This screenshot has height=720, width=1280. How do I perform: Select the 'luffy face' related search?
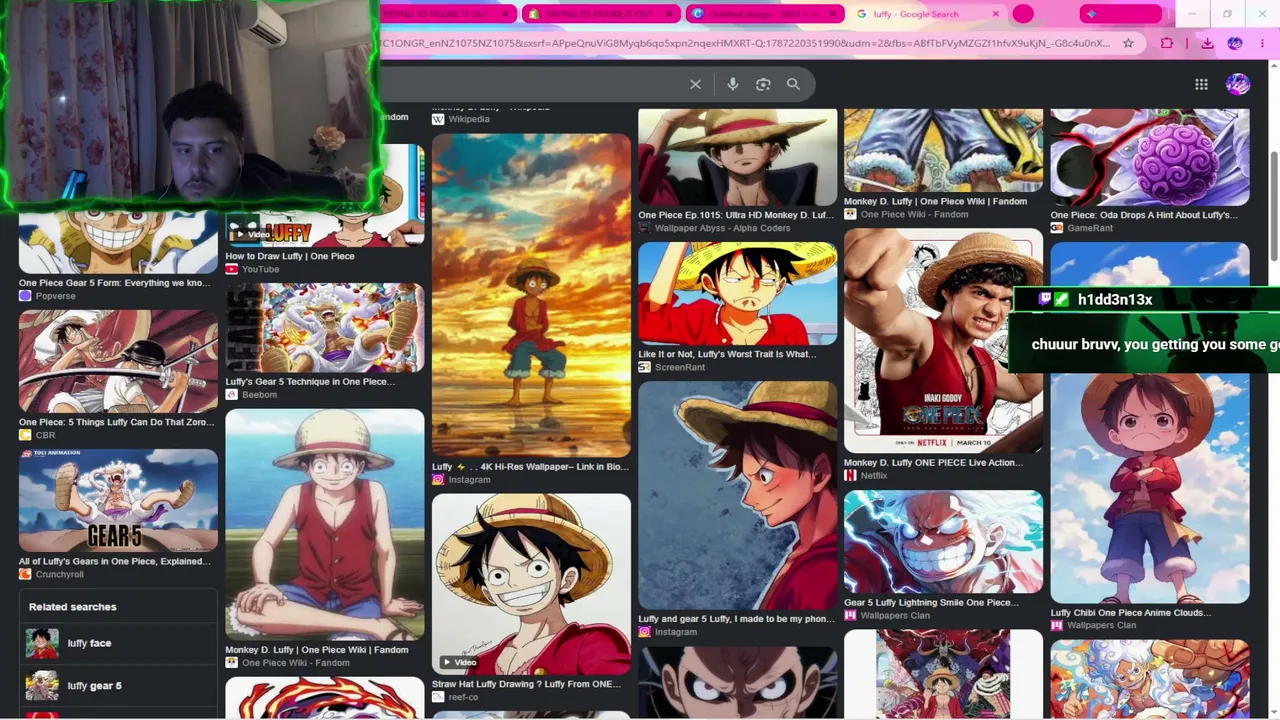pyautogui.click(x=118, y=643)
